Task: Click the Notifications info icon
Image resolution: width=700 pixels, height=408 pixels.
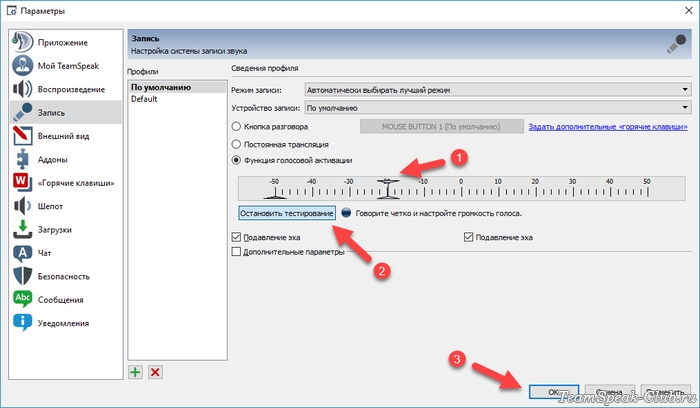Action: pyautogui.click(x=22, y=322)
